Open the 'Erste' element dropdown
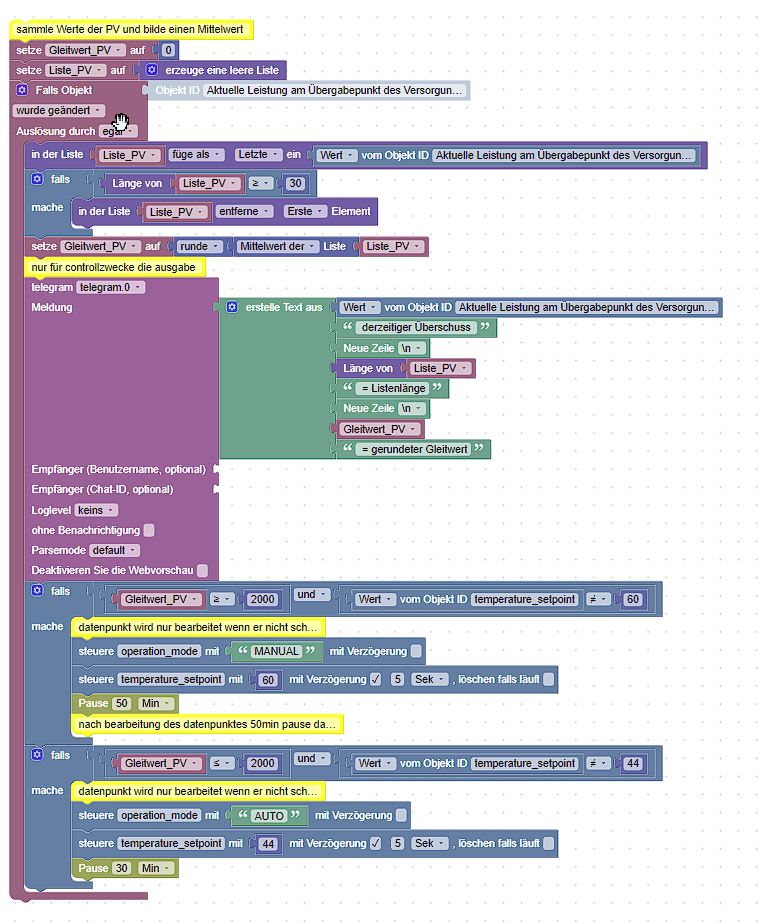Viewport: 760px width, 922px height. pos(305,211)
